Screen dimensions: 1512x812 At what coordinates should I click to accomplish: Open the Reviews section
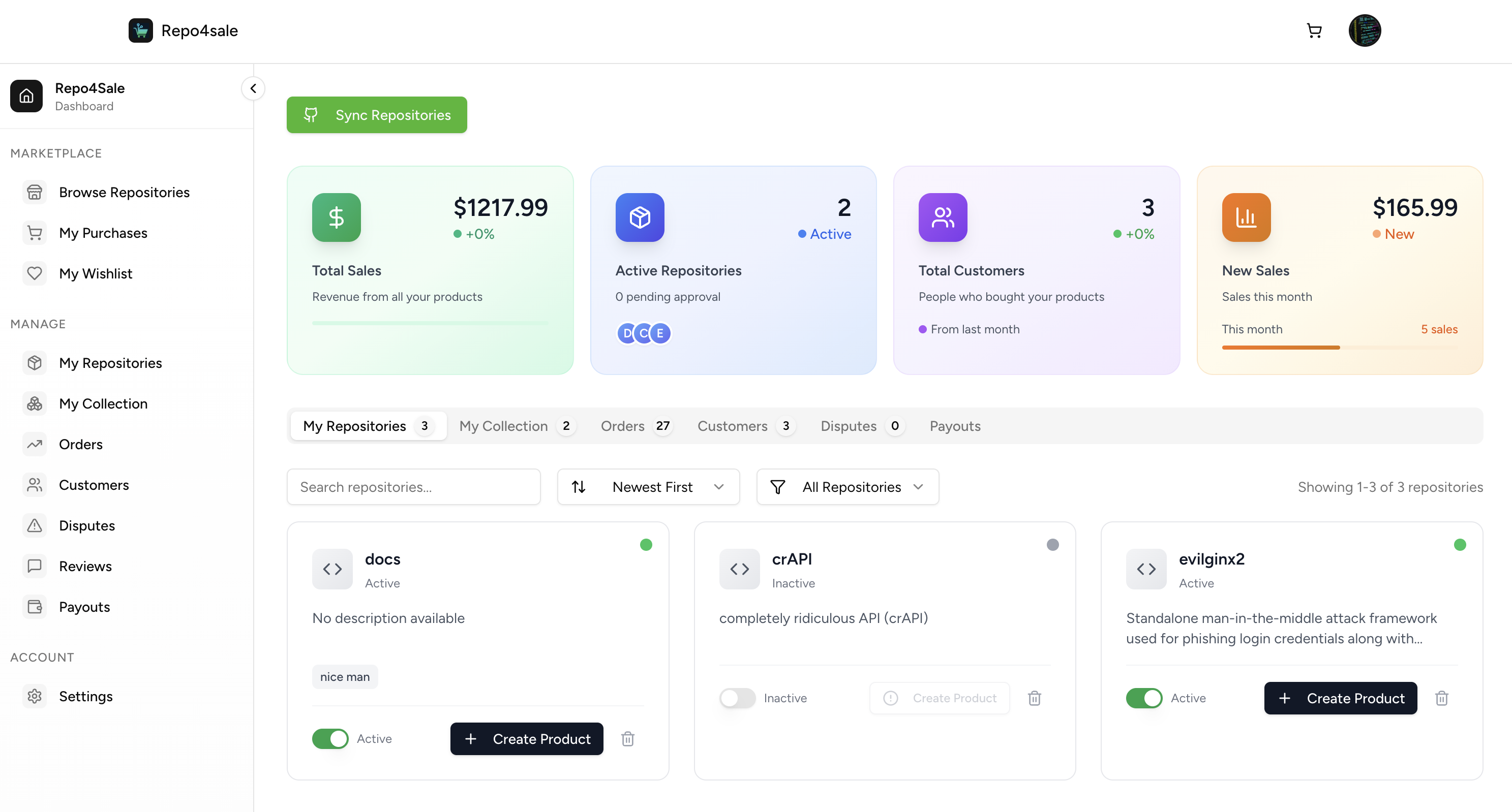(x=85, y=566)
